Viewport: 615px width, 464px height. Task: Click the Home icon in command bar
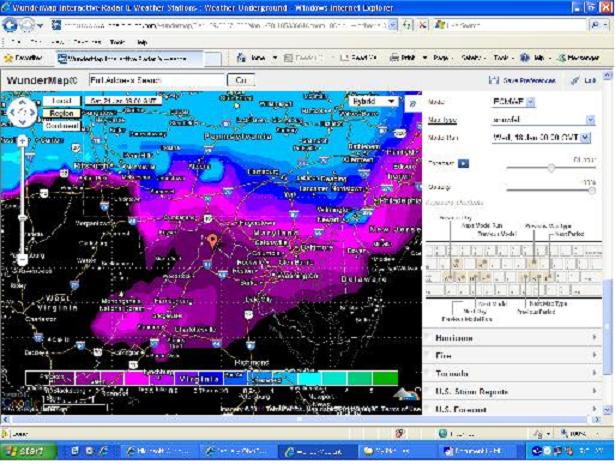(241, 58)
